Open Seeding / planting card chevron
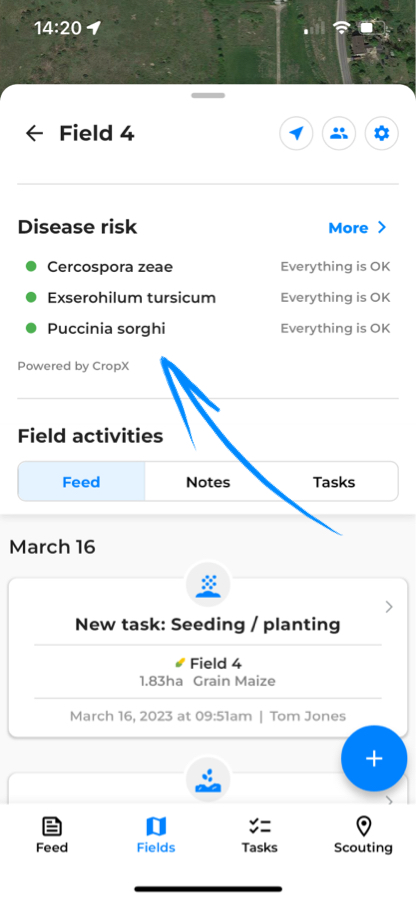The image size is (416, 901). (389, 607)
